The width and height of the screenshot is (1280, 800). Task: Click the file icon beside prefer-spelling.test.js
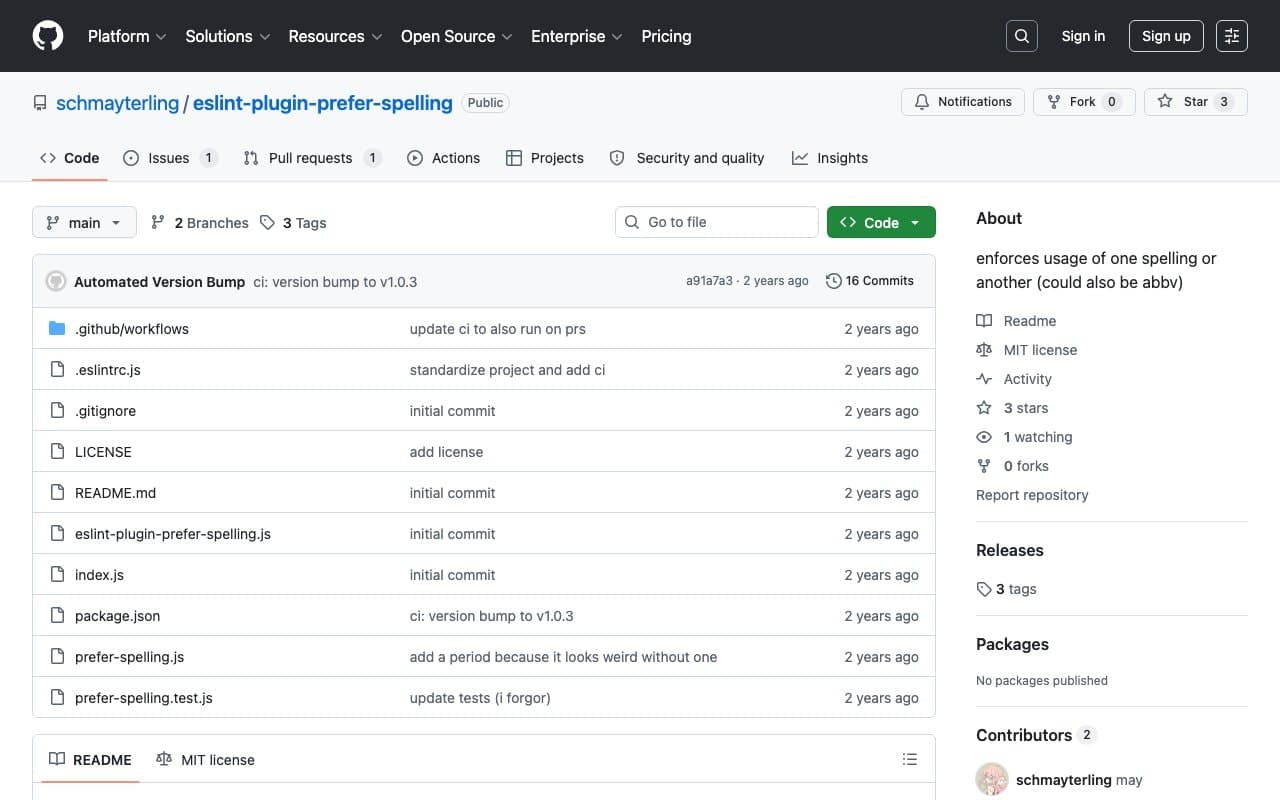pos(57,698)
